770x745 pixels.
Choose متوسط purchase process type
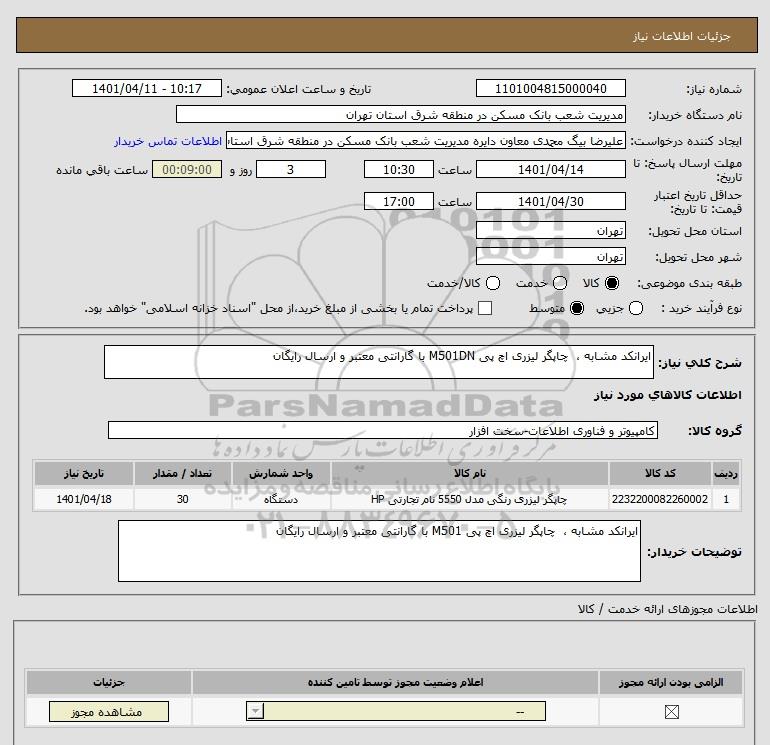577,308
